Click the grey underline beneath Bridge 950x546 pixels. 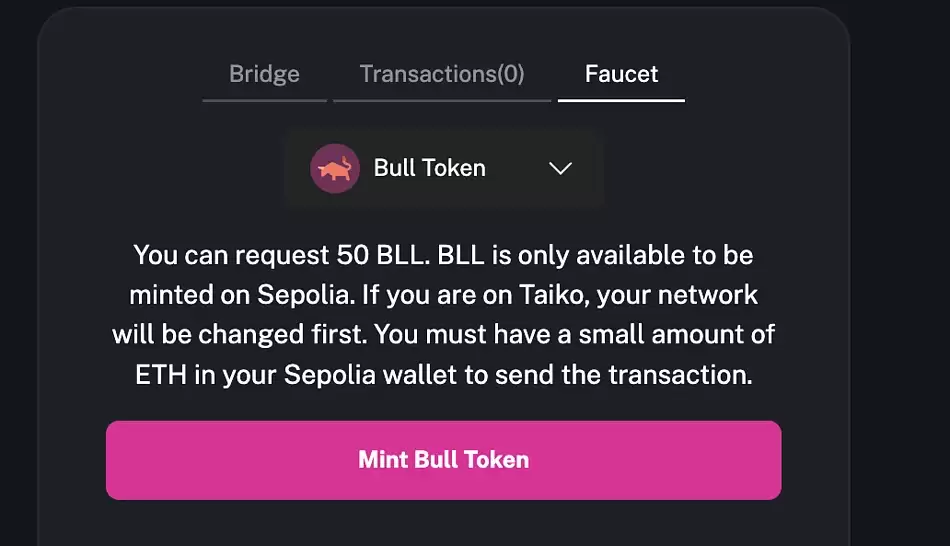coord(264,100)
